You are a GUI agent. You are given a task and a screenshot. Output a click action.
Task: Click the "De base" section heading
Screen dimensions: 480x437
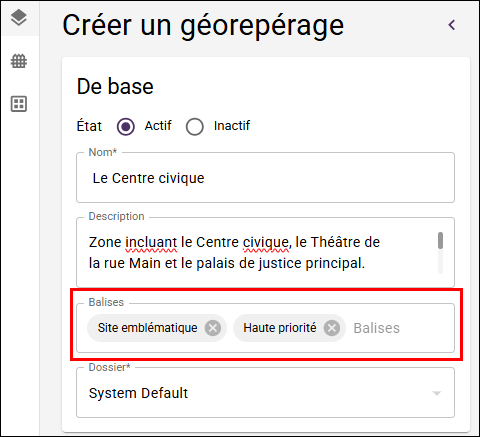[x=115, y=86]
